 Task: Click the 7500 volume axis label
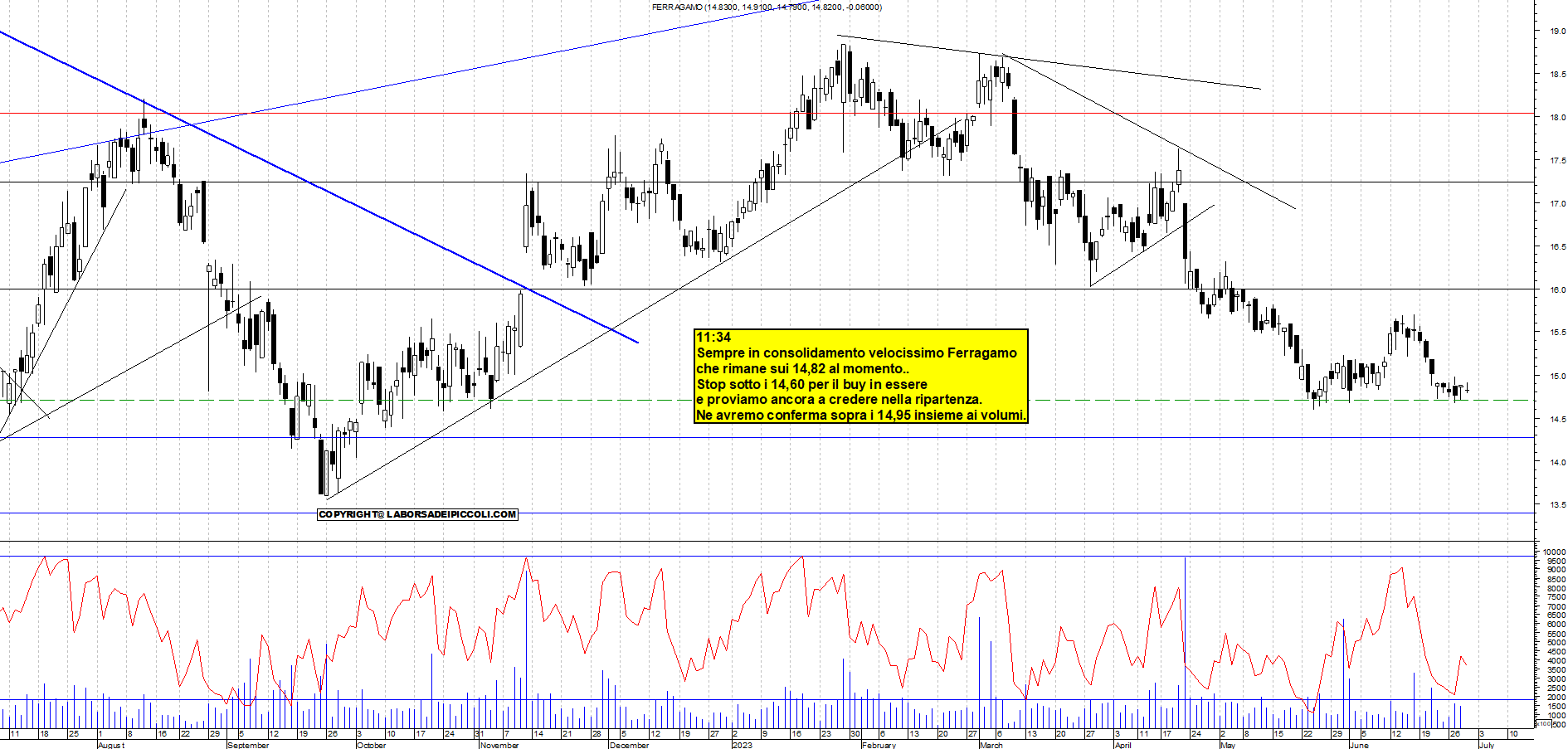(x=1556, y=597)
